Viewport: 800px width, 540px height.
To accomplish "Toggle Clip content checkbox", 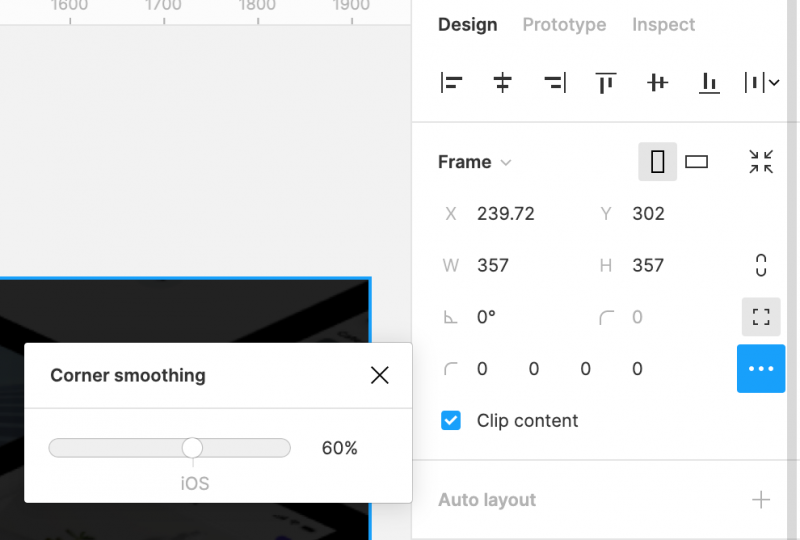I will [x=451, y=421].
